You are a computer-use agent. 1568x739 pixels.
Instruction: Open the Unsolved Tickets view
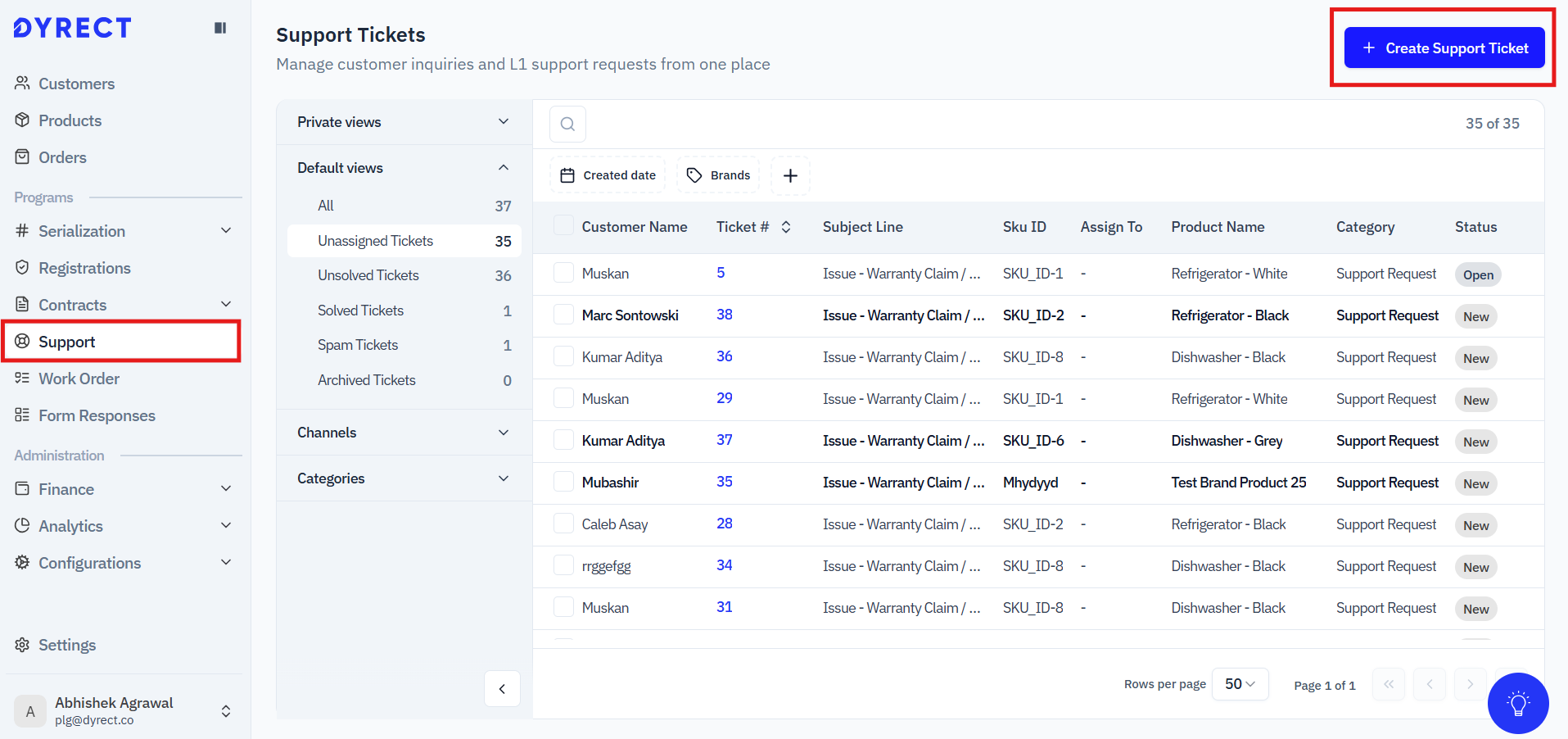click(x=404, y=275)
